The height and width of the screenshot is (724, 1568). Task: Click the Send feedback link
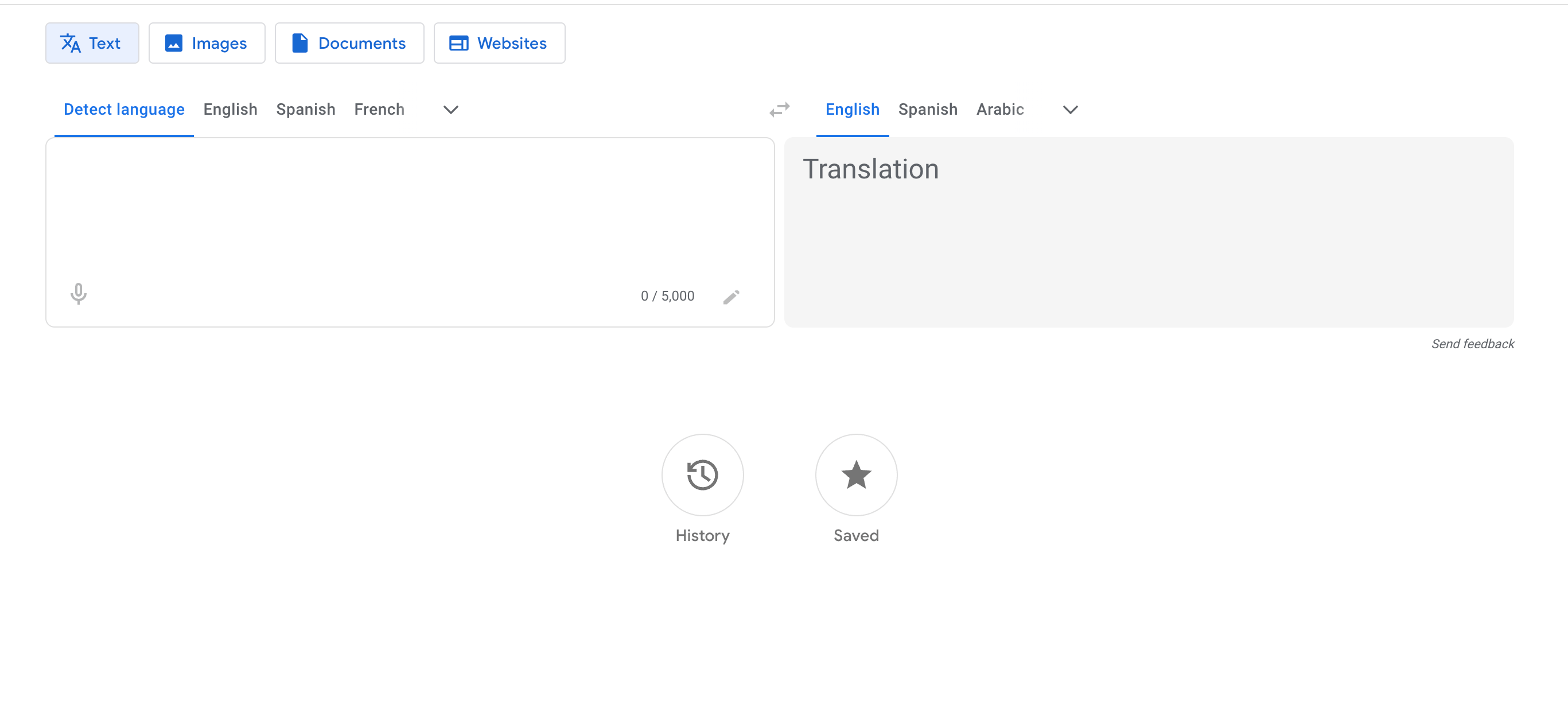click(1472, 343)
